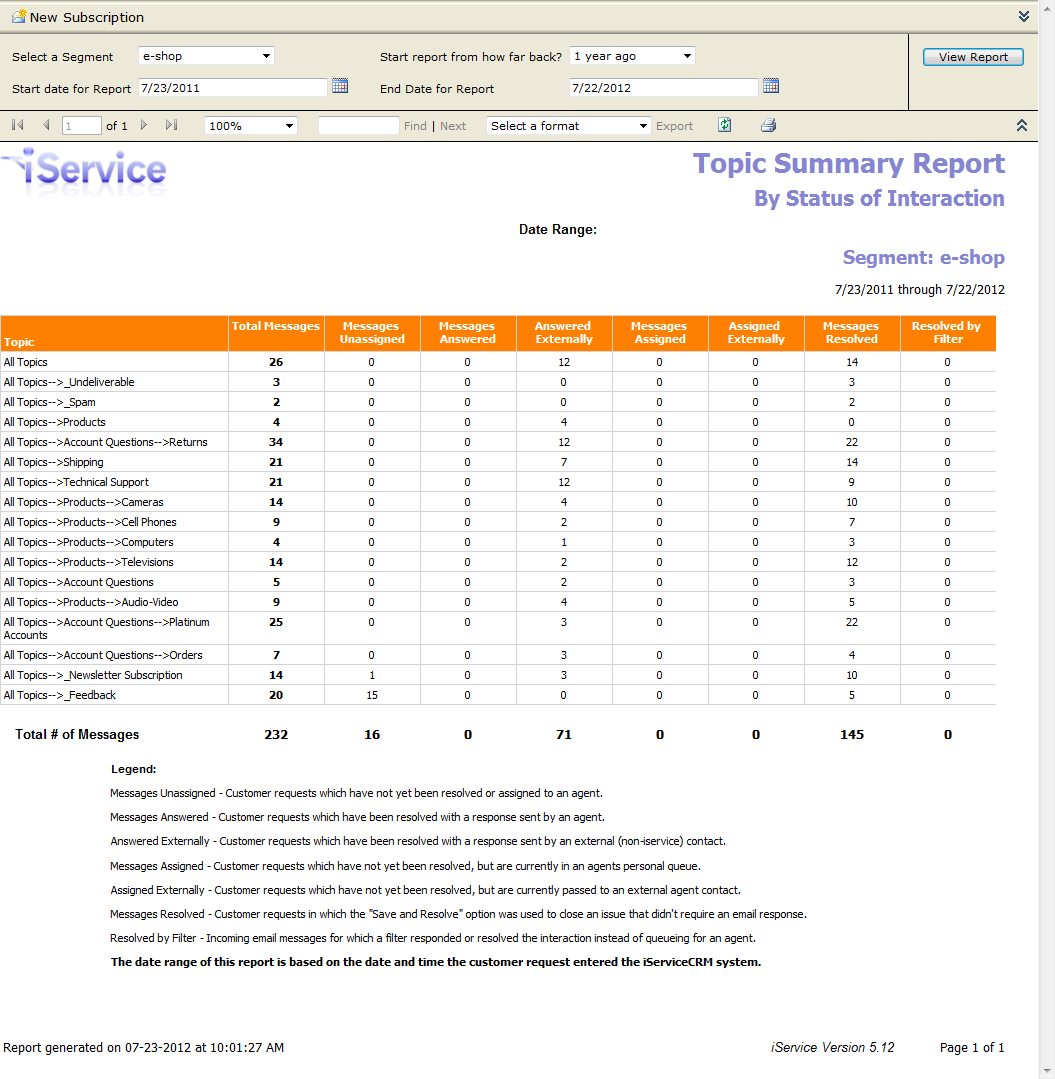Click the Next search link

tap(453, 126)
